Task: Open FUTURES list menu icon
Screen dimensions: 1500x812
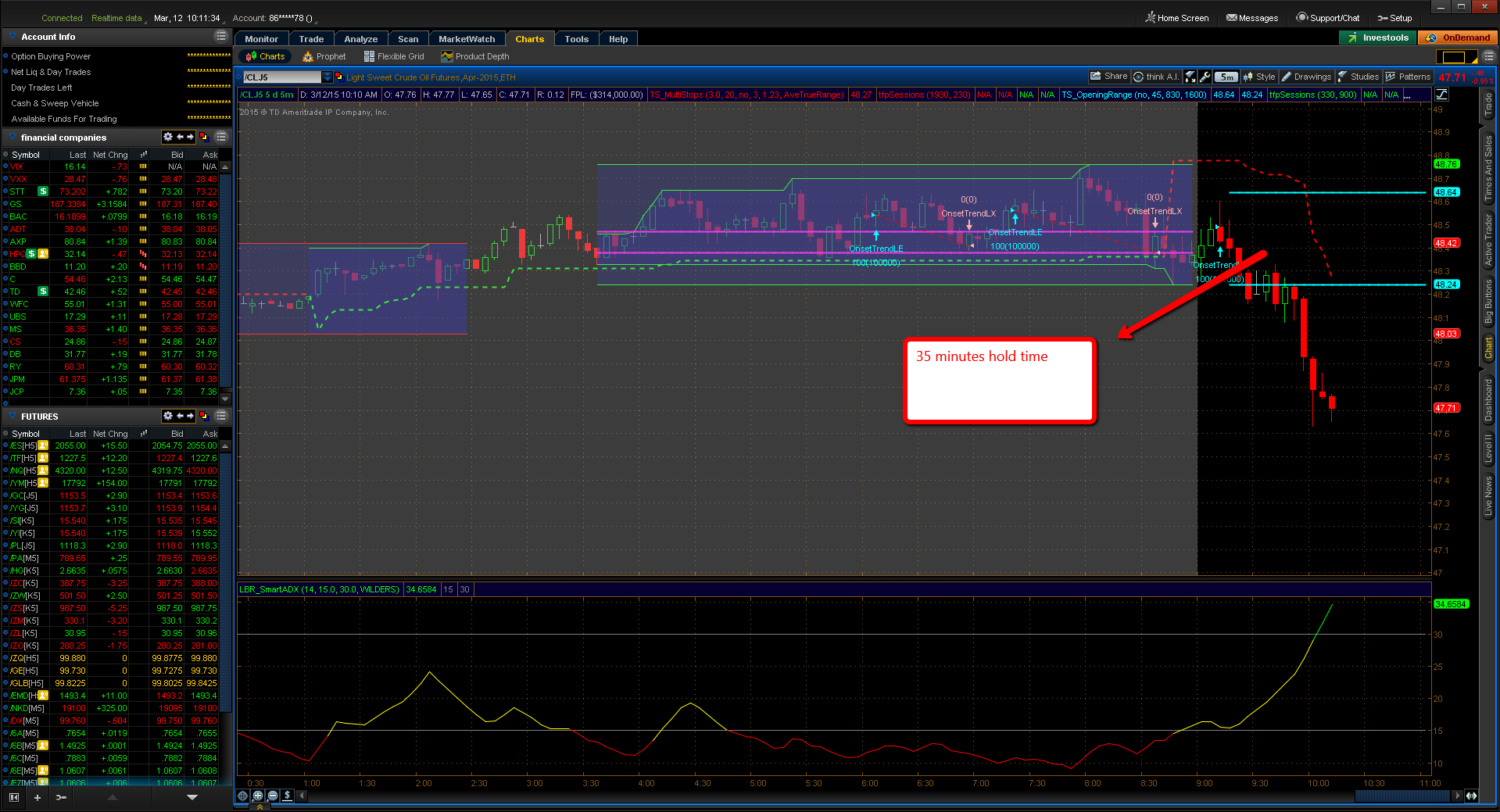Action: [x=221, y=416]
